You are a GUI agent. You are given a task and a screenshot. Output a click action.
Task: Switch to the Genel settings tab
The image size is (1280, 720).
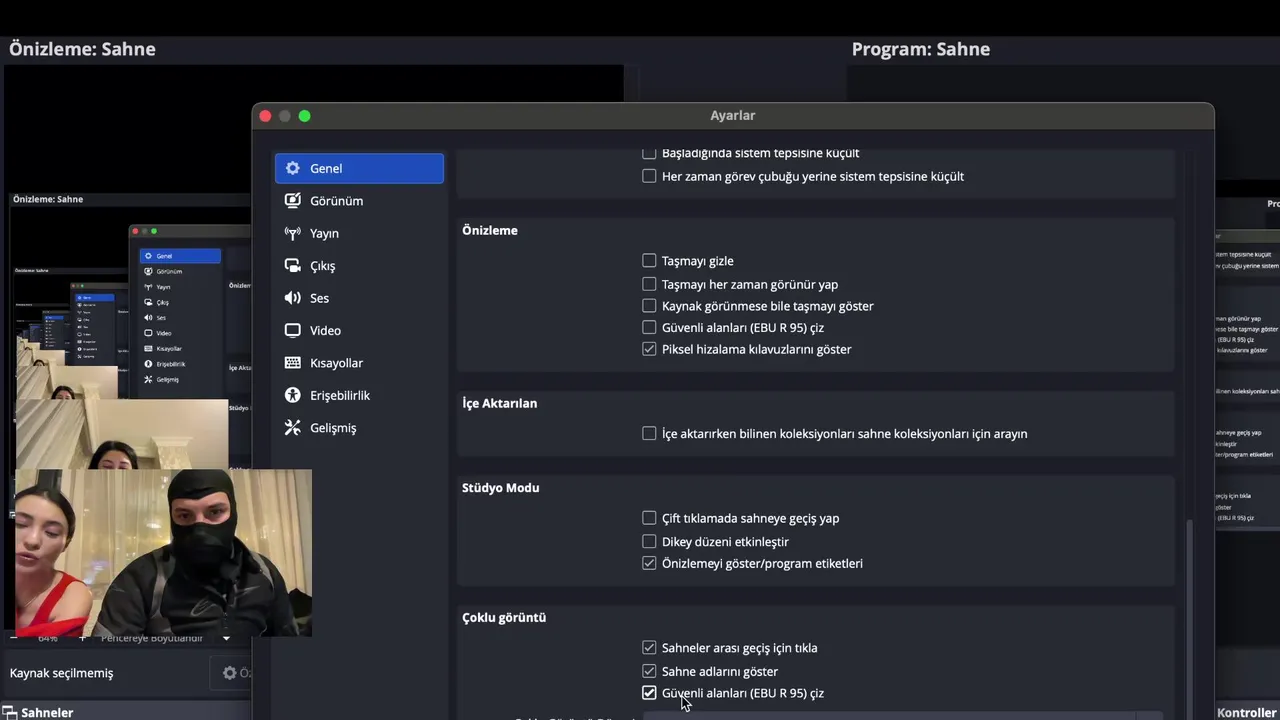pyautogui.click(x=359, y=169)
